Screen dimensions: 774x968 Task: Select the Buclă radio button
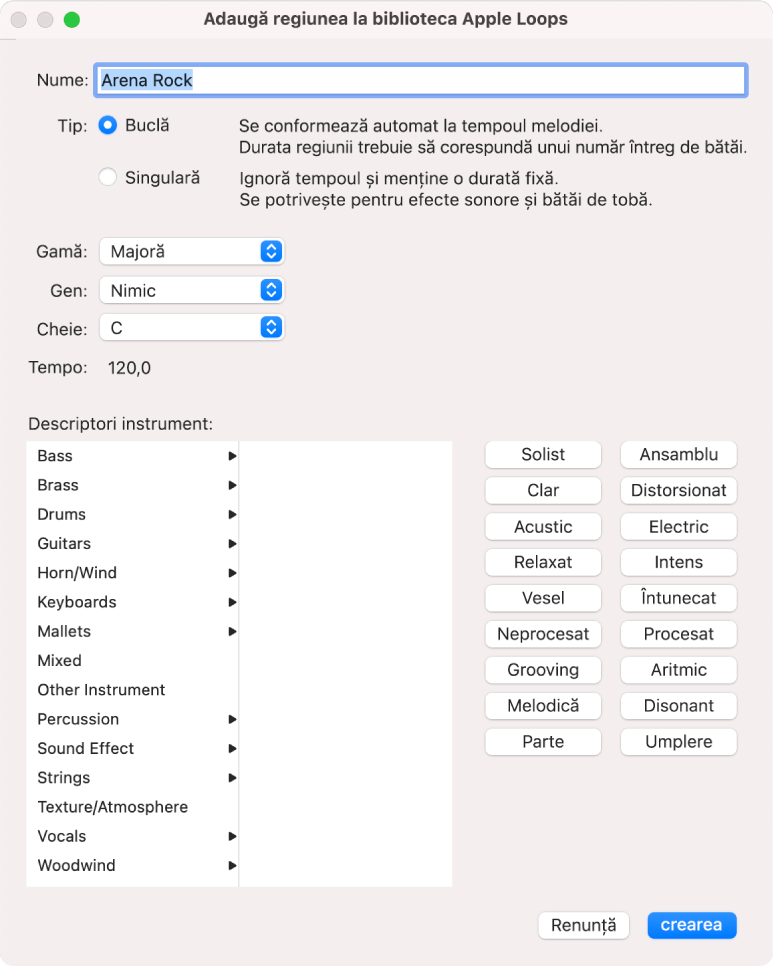pos(107,126)
